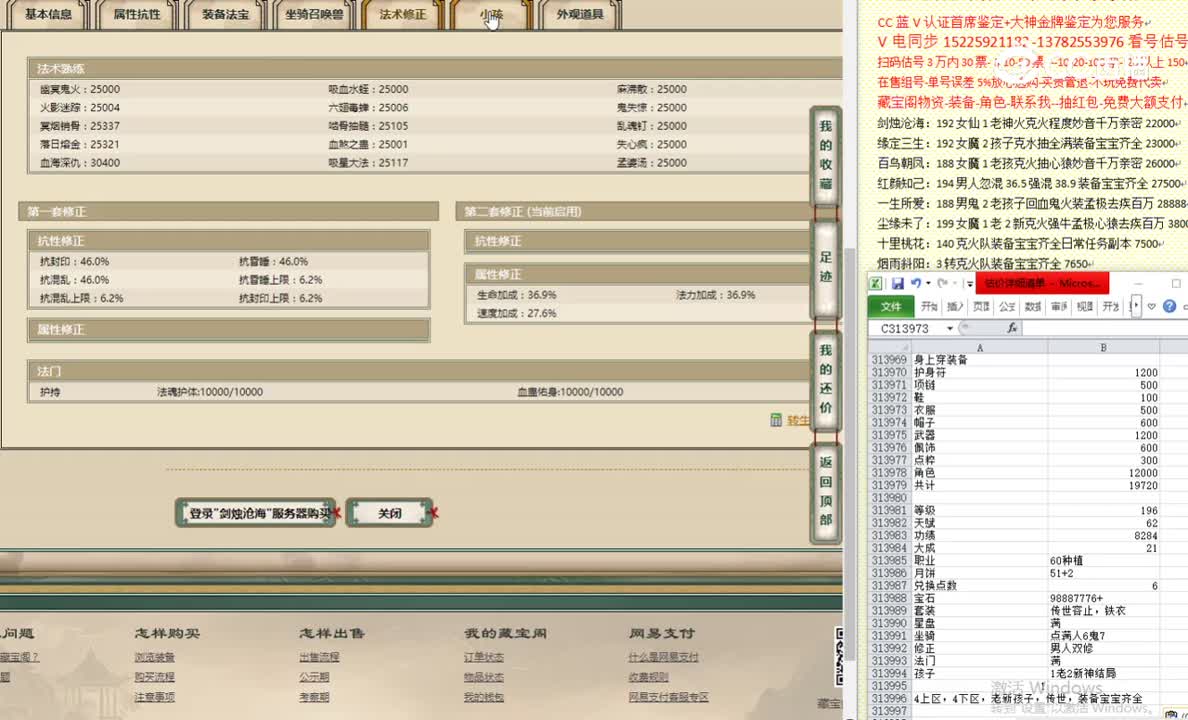Click the Excel application icon top-left
Screen dimensions: 1188x720
(x=875, y=283)
